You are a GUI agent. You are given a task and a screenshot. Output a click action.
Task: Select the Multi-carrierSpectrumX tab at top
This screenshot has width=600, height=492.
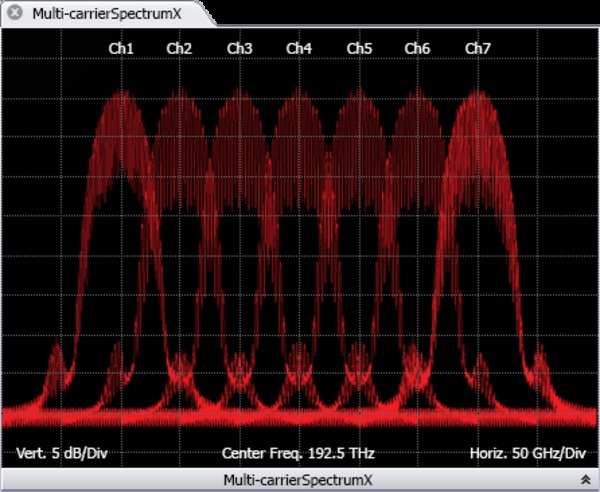click(108, 14)
